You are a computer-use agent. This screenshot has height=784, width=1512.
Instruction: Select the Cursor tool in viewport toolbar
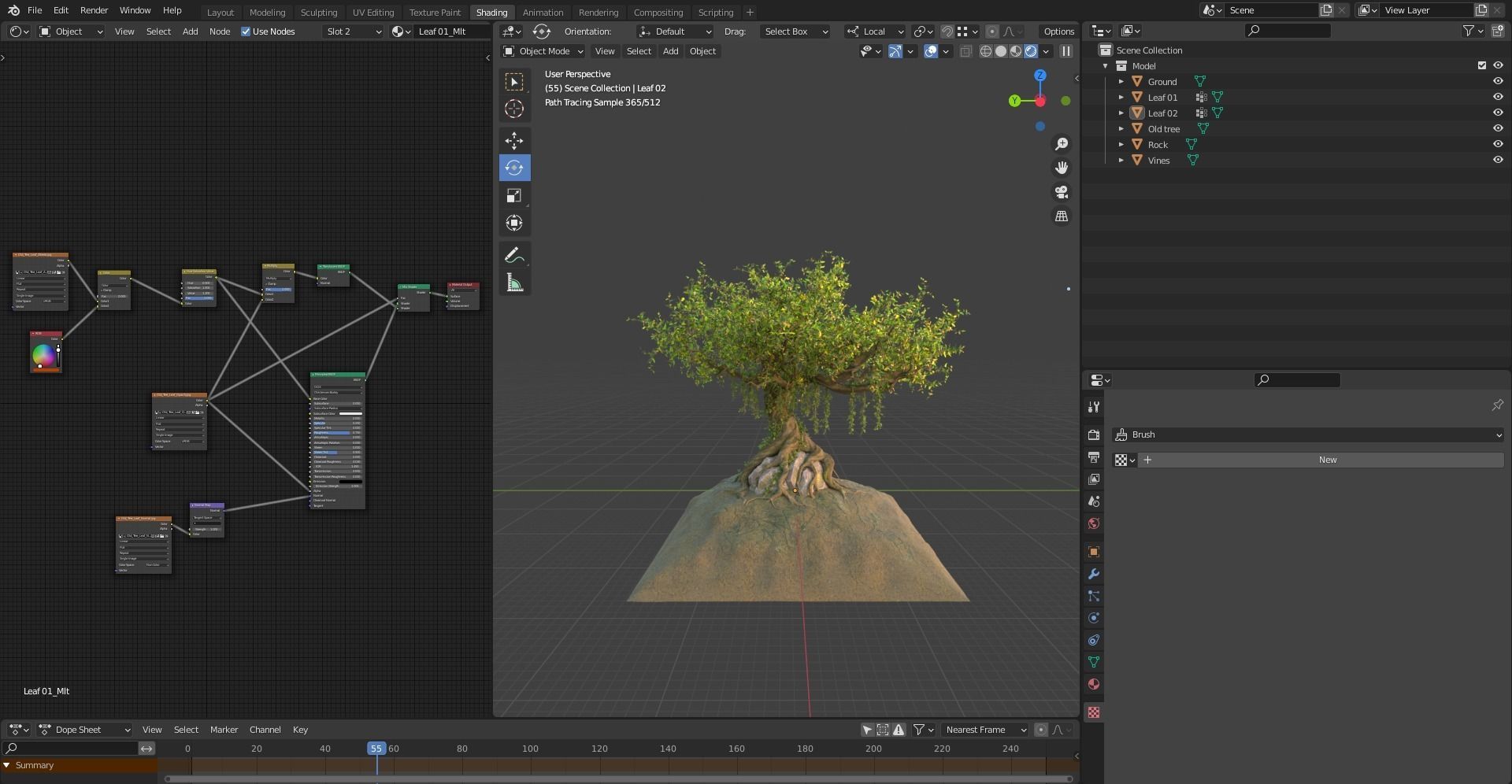click(x=514, y=109)
